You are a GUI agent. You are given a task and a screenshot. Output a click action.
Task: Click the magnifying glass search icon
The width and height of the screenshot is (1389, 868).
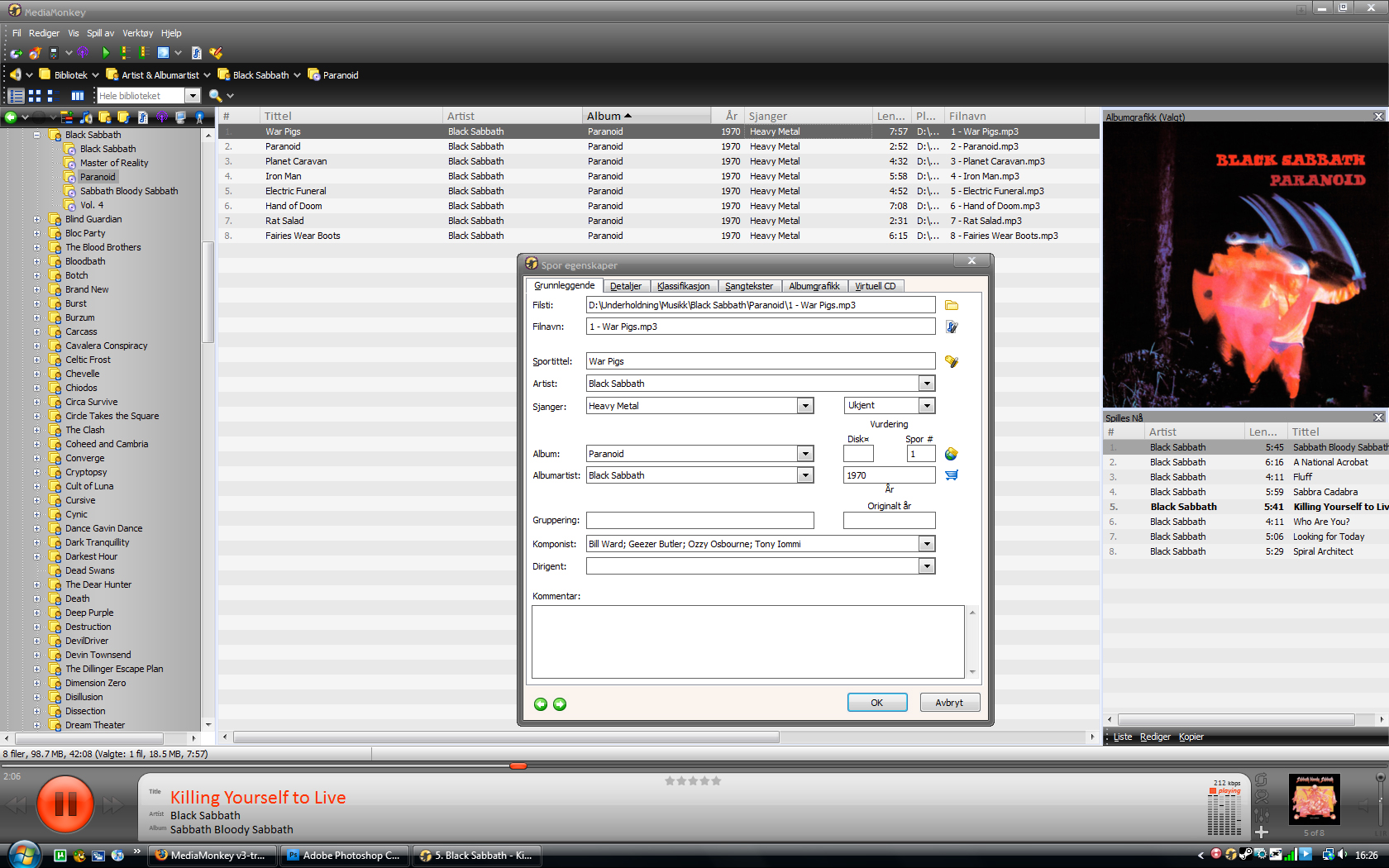click(215, 96)
